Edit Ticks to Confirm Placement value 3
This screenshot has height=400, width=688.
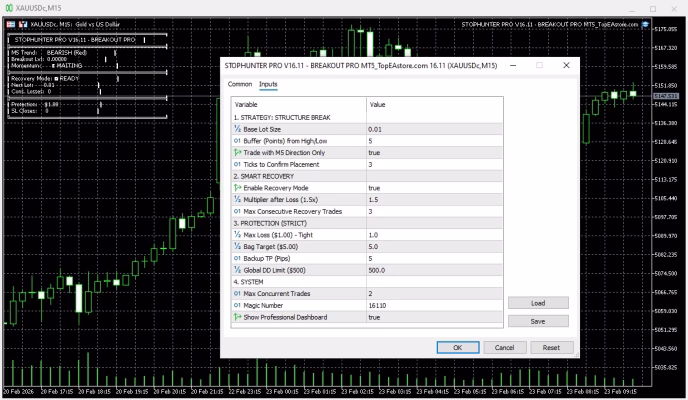pyautogui.click(x=434, y=164)
